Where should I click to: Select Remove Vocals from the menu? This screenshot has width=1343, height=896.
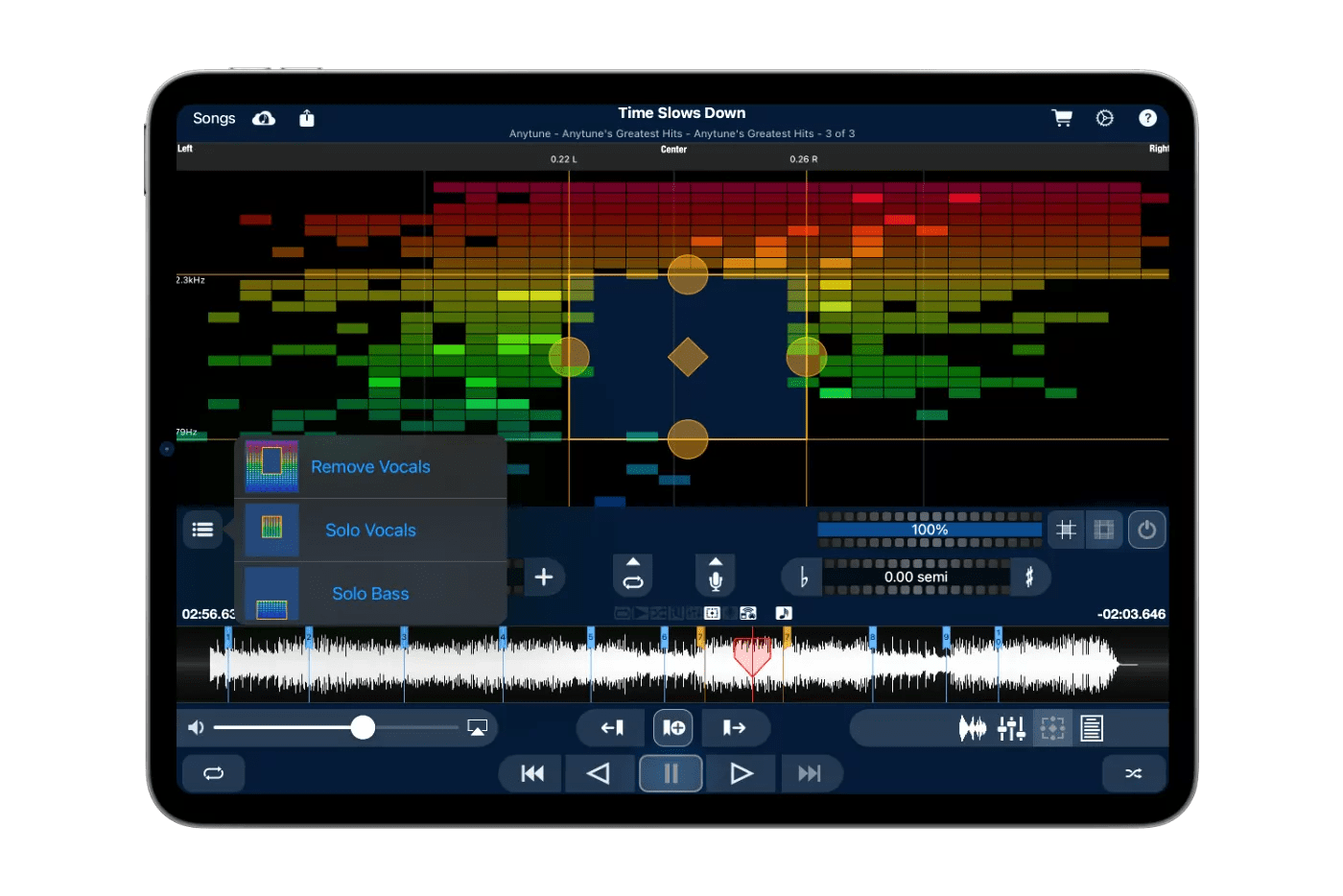click(370, 466)
